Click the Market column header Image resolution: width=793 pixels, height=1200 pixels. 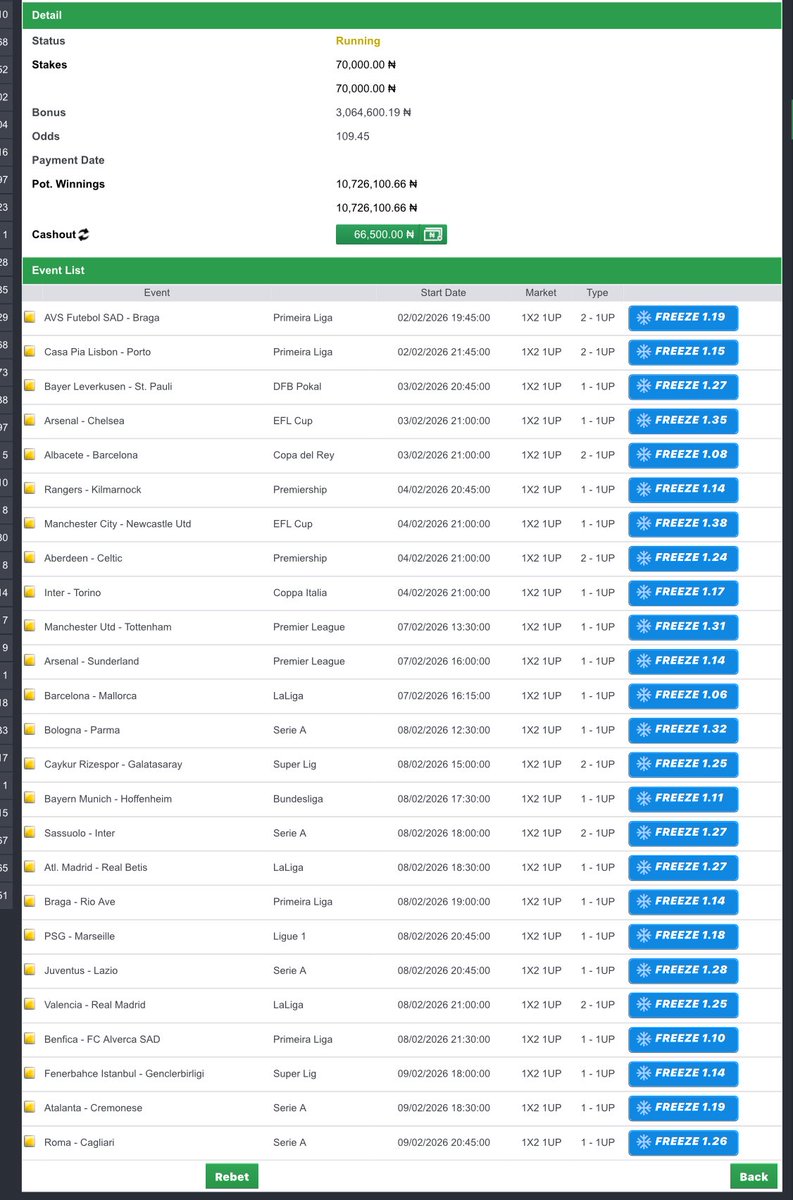click(541, 293)
